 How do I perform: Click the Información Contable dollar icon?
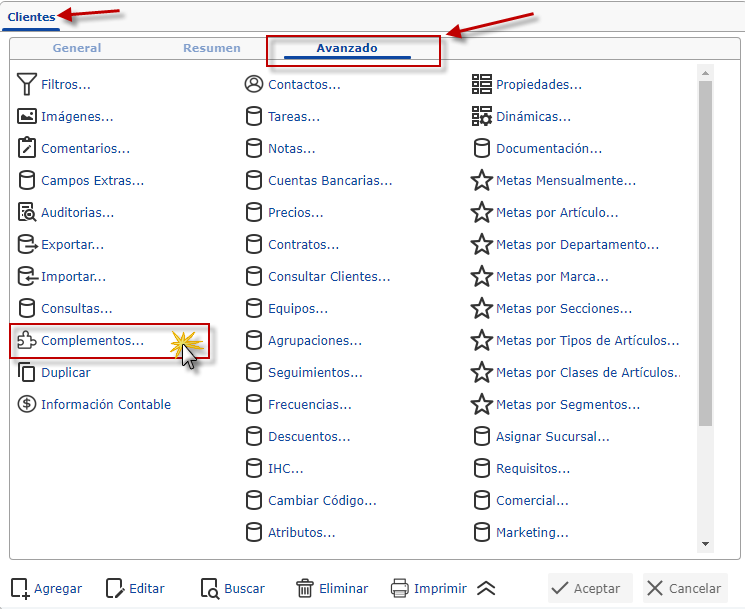27,404
